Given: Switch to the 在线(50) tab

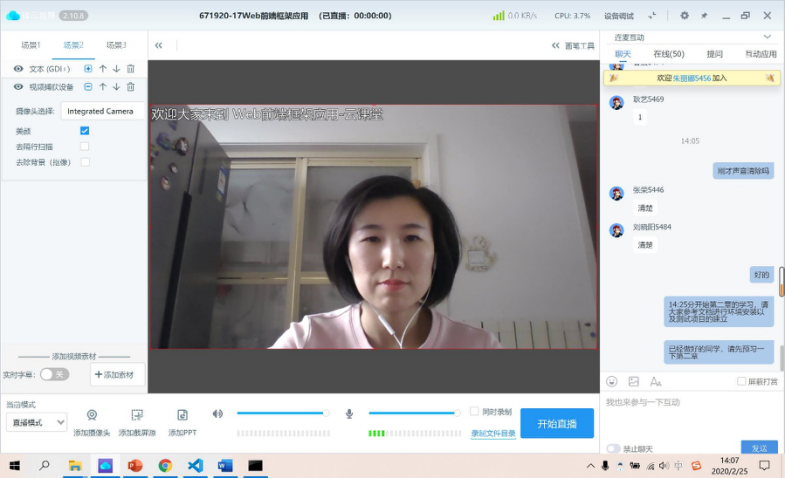Looking at the screenshot, I should pos(668,54).
